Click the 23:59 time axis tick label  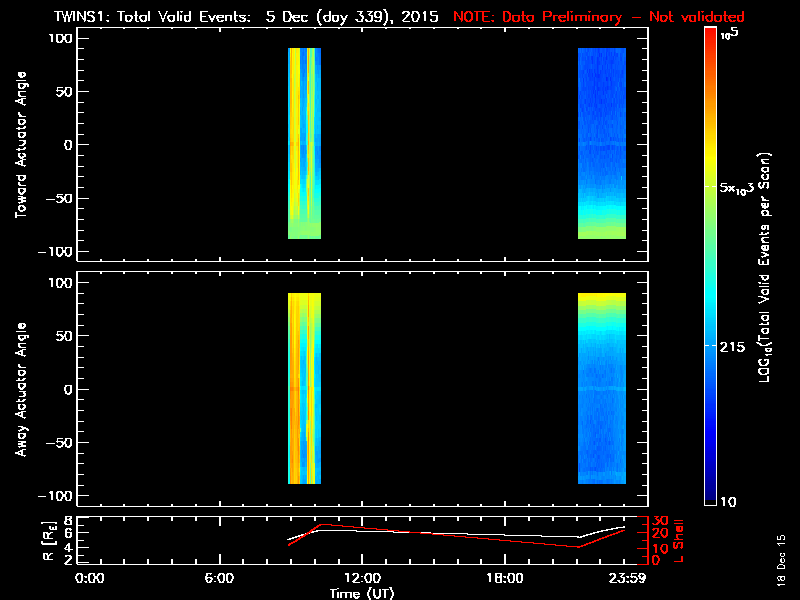point(625,579)
